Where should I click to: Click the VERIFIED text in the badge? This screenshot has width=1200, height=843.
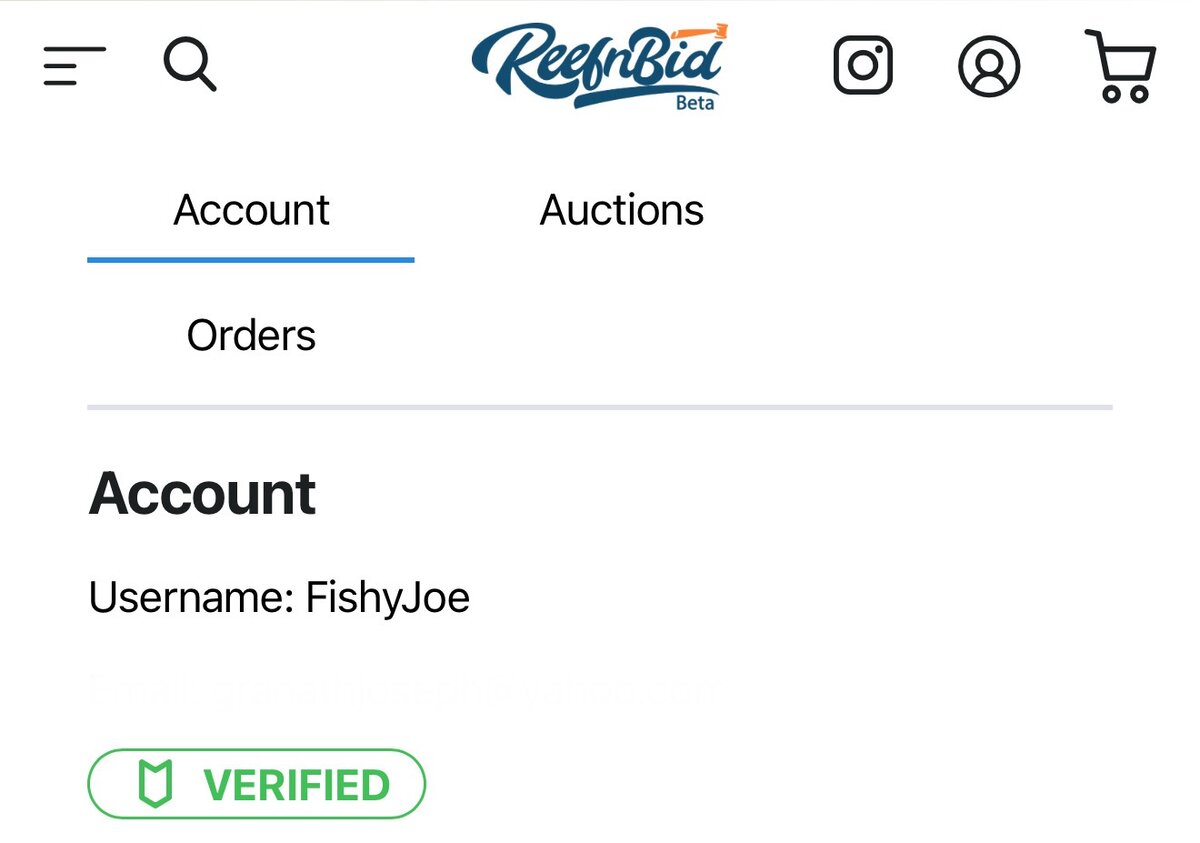[297, 785]
